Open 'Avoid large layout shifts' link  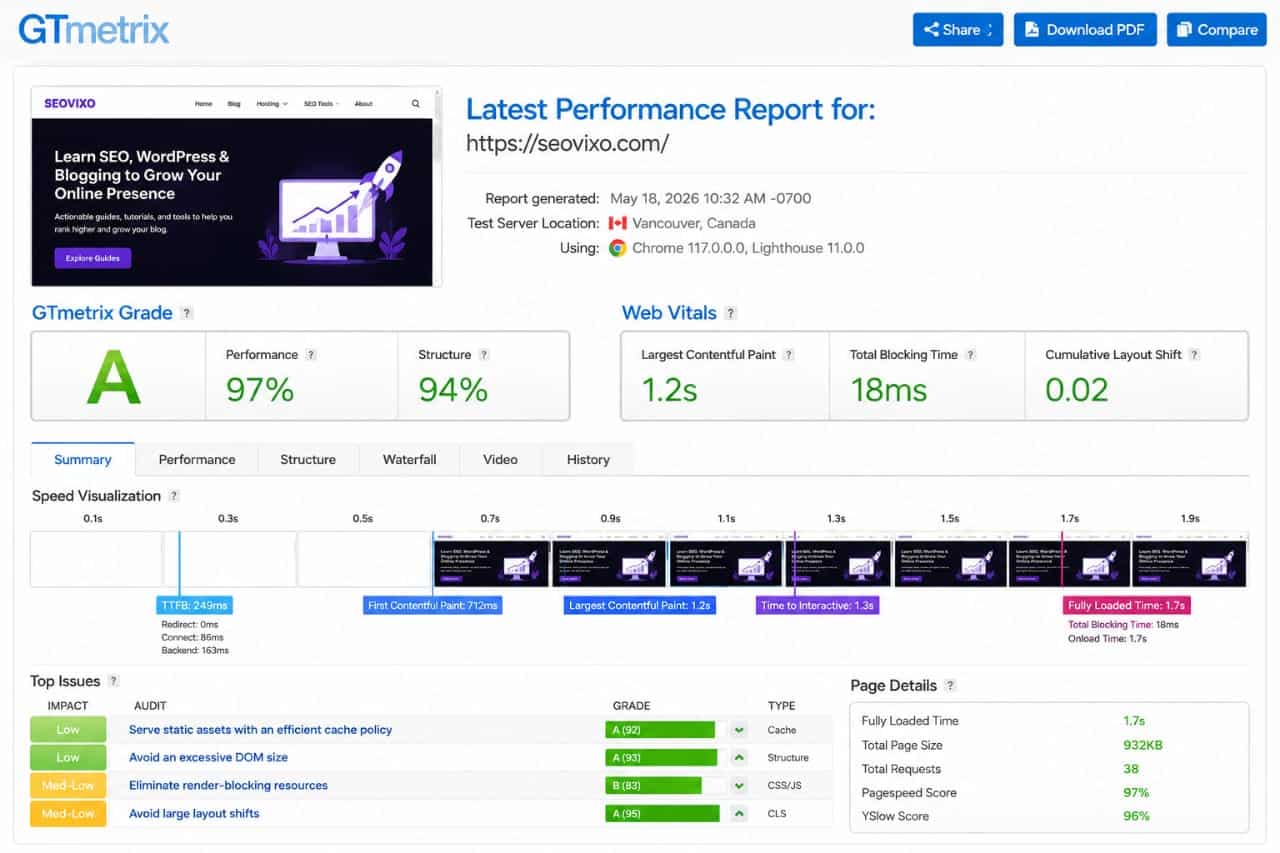194,814
